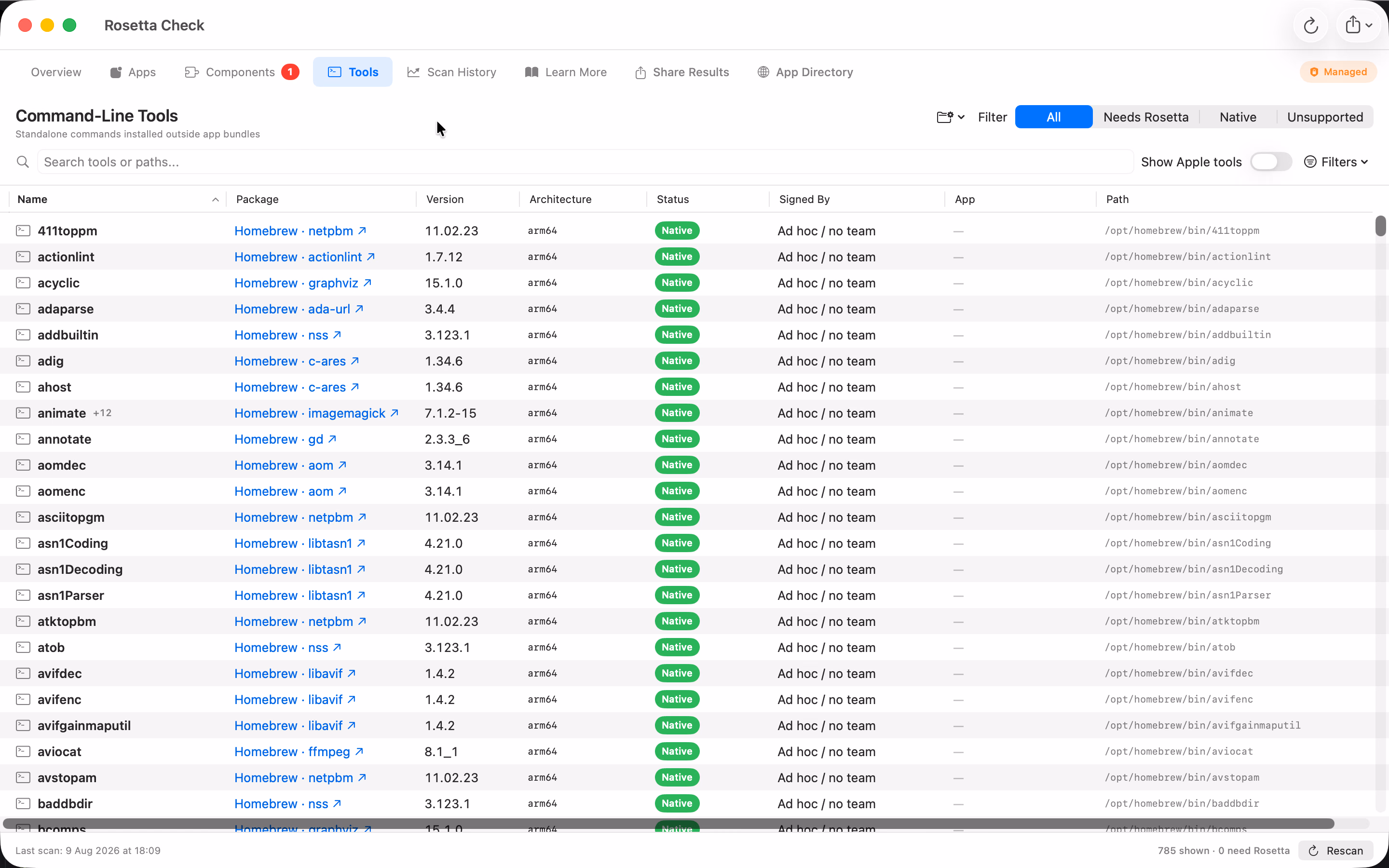Open the Overview tab
This screenshot has width=1389, height=868.
coord(55,72)
